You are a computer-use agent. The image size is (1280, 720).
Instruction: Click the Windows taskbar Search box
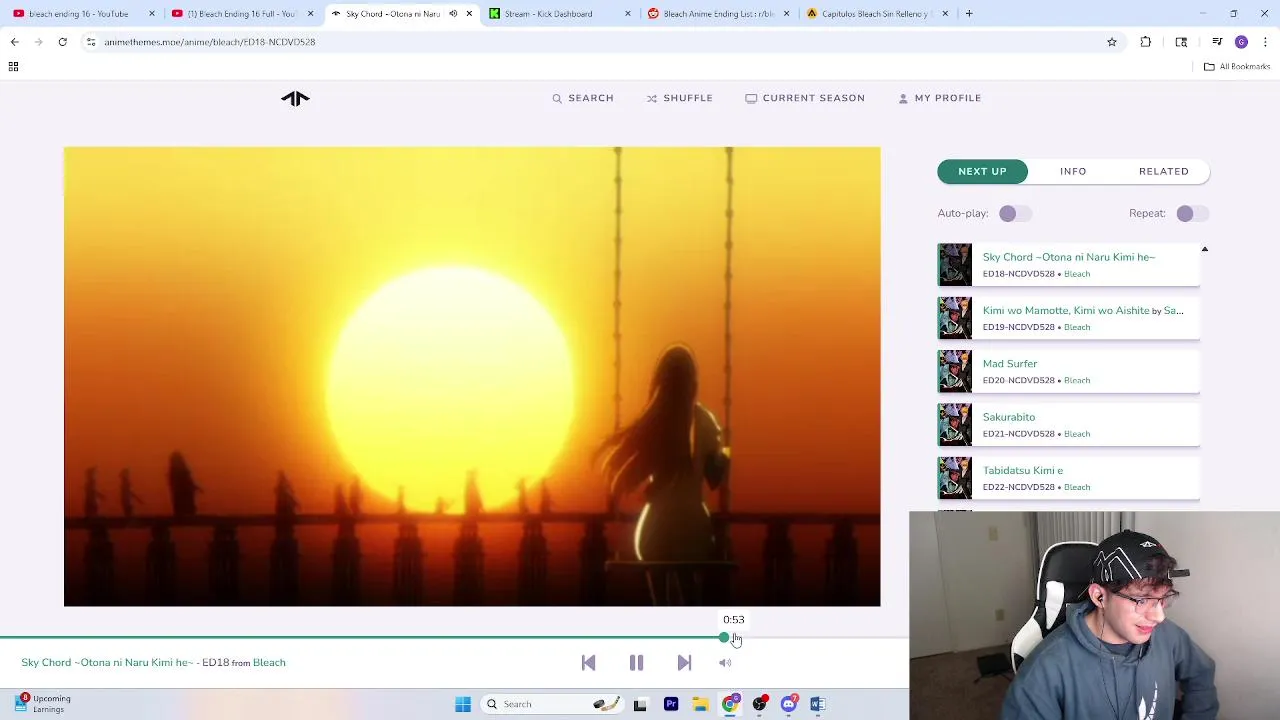coord(552,704)
